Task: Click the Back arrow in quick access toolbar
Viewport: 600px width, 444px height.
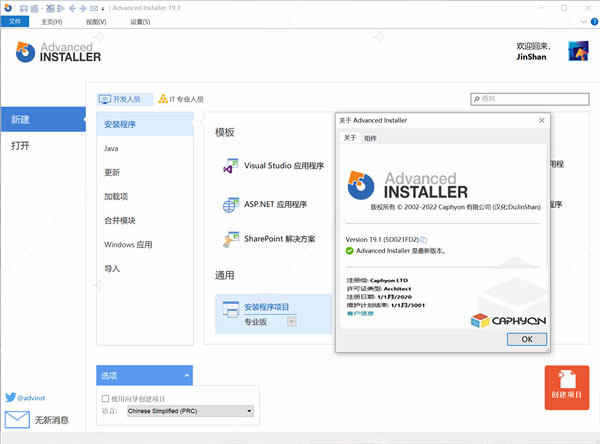Action: (72, 8)
